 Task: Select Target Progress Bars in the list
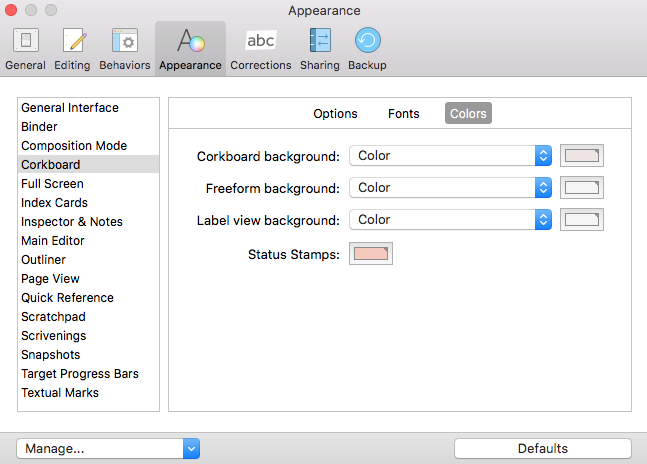pyautogui.click(x=88, y=373)
